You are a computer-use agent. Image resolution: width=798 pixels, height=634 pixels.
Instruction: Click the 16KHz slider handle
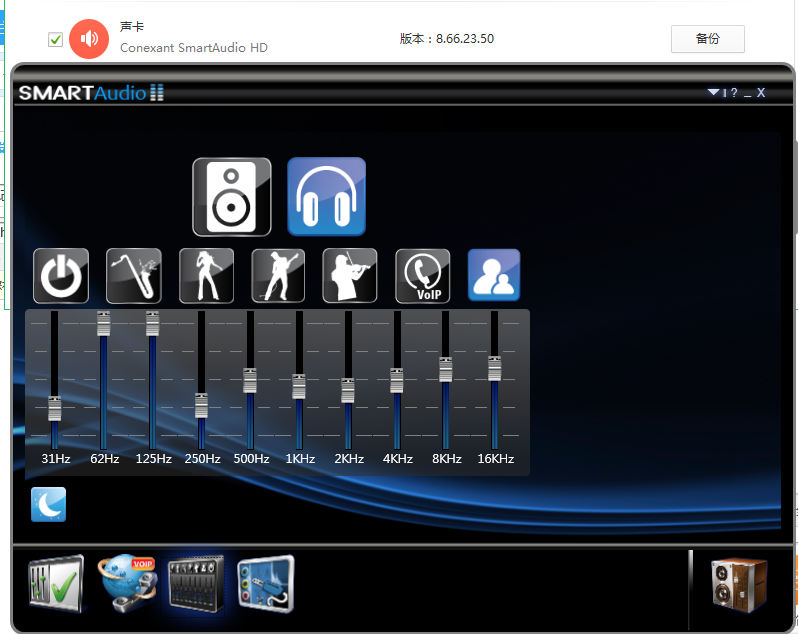click(495, 369)
